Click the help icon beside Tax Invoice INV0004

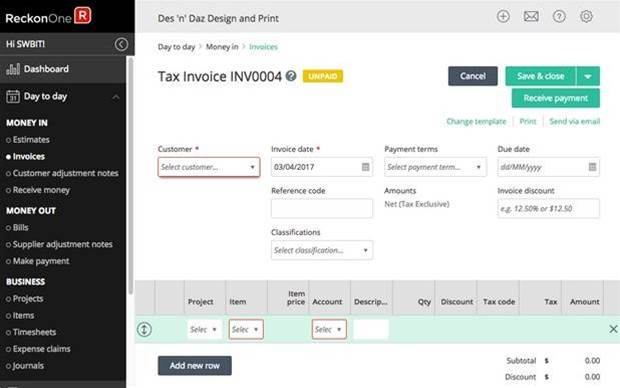click(x=291, y=76)
